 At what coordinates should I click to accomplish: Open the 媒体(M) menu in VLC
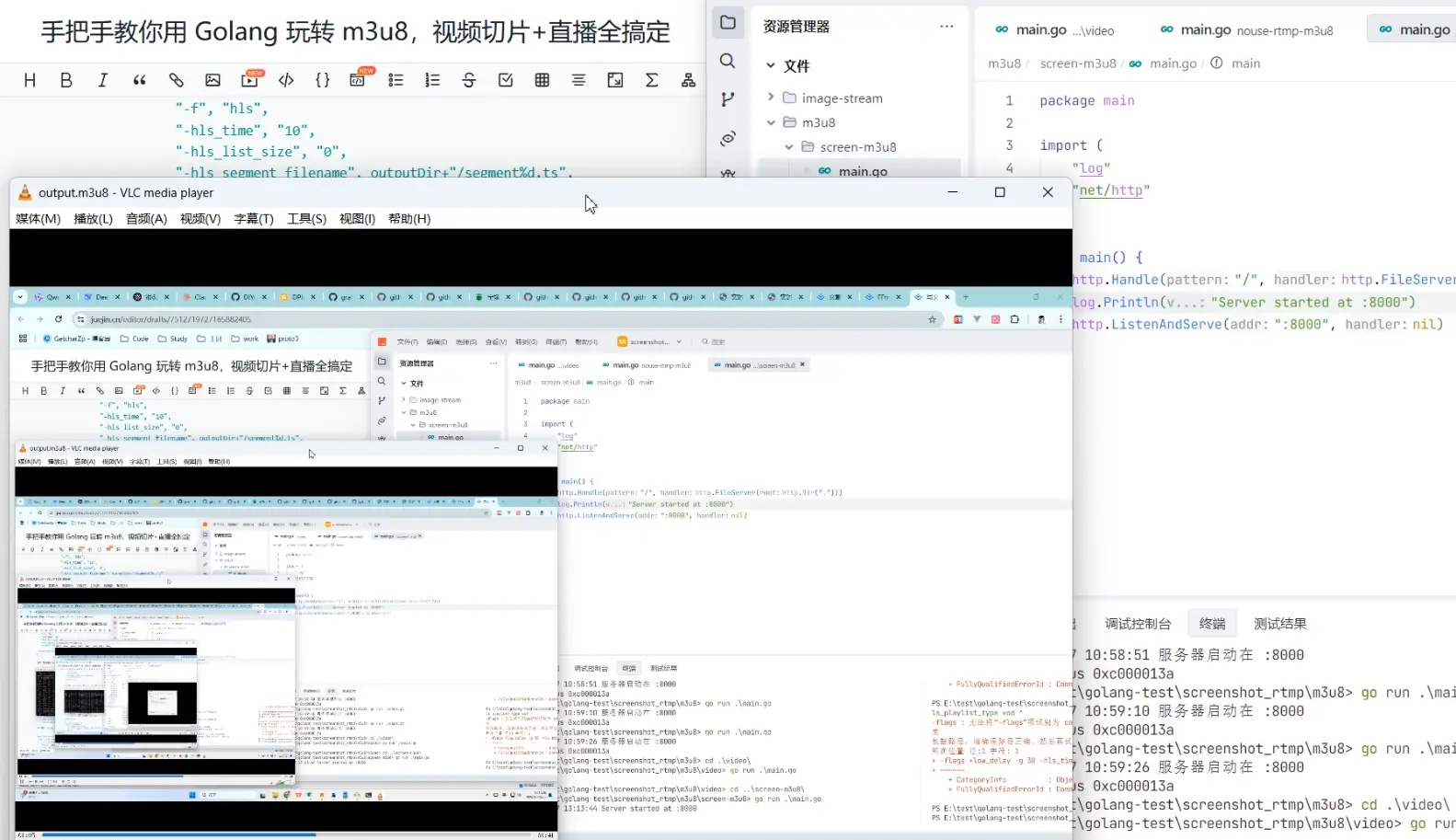coord(38,219)
